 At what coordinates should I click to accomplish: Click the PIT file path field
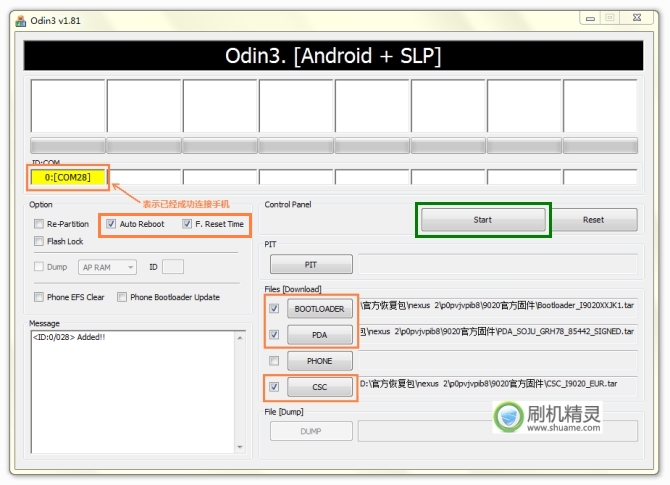coord(498,264)
